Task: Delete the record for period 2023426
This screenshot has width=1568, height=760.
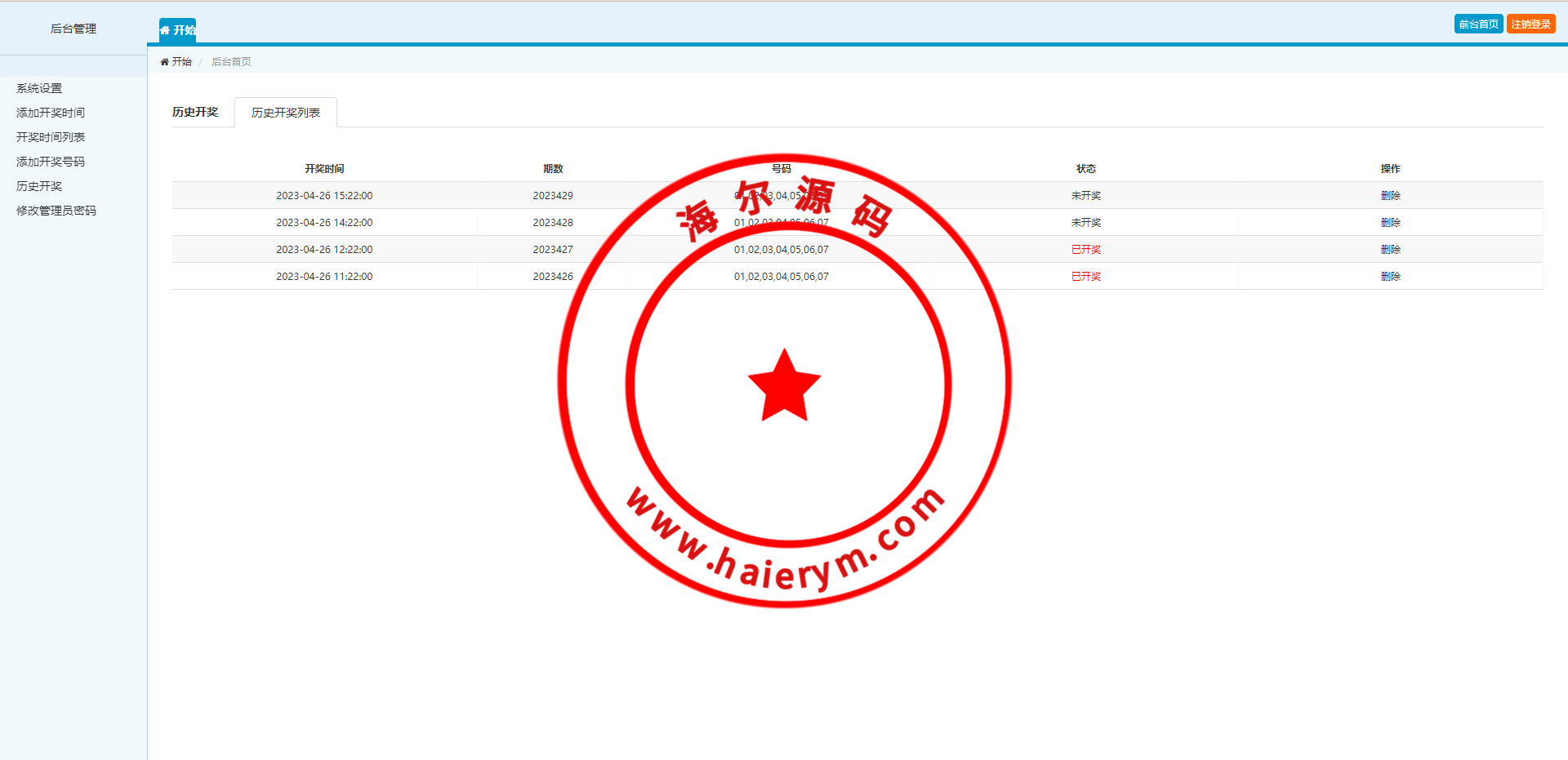Action: coord(1390,277)
